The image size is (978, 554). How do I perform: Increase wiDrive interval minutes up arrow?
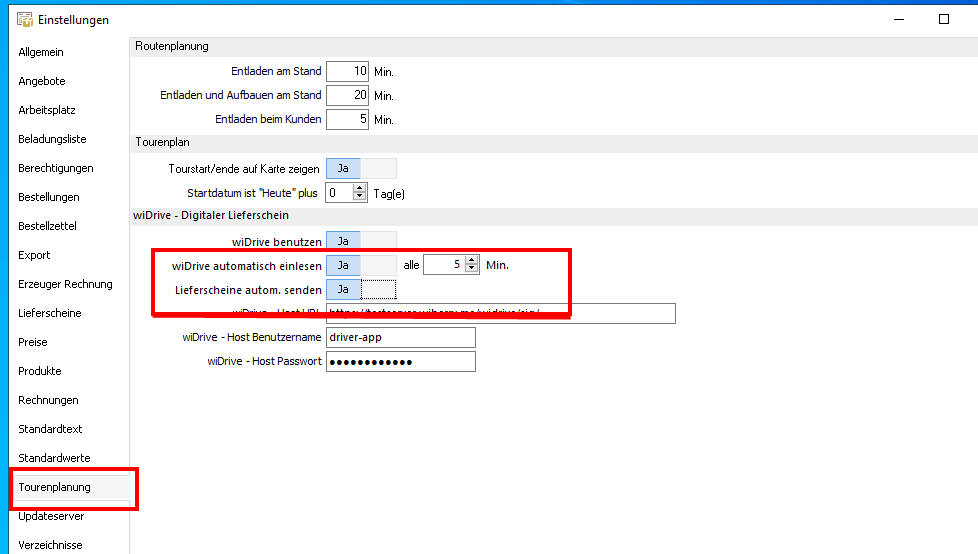point(472,260)
